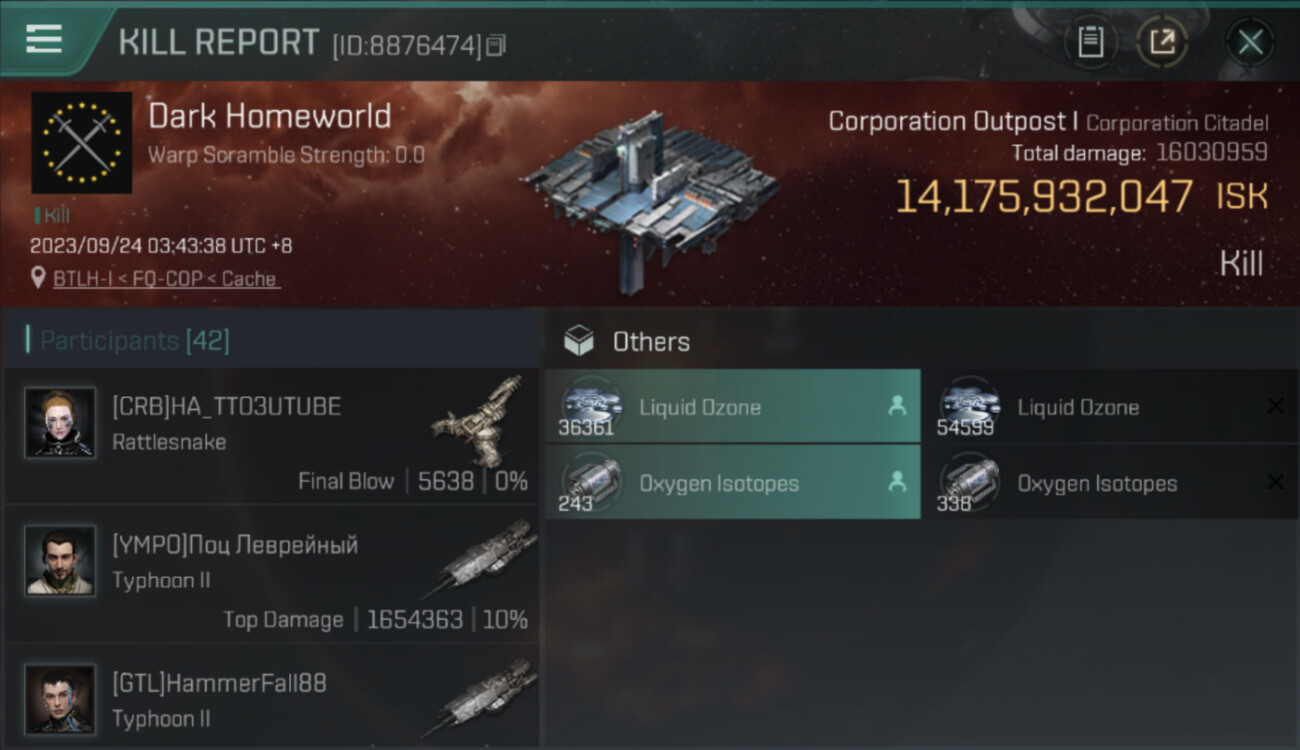This screenshot has height=750, width=1300.
Task: Copy the kill report ID icon
Action: pyautogui.click(x=496, y=45)
